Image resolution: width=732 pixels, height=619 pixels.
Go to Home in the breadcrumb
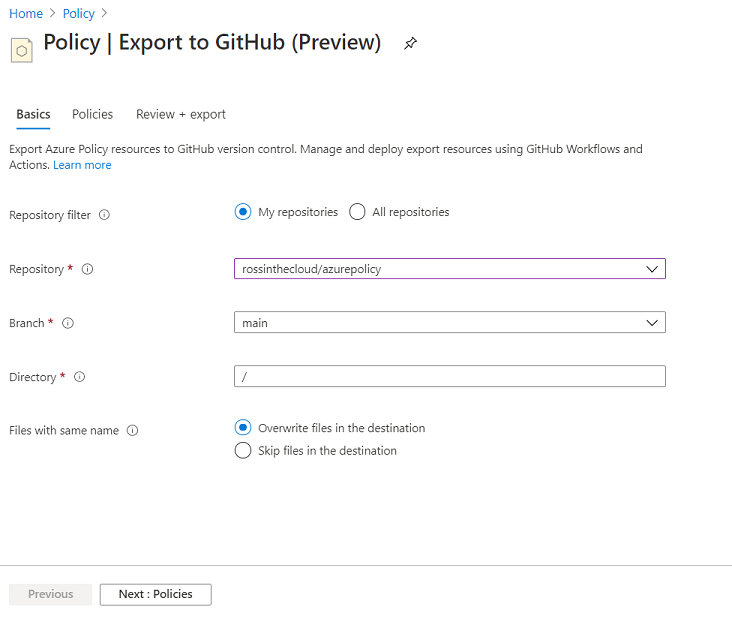point(26,14)
